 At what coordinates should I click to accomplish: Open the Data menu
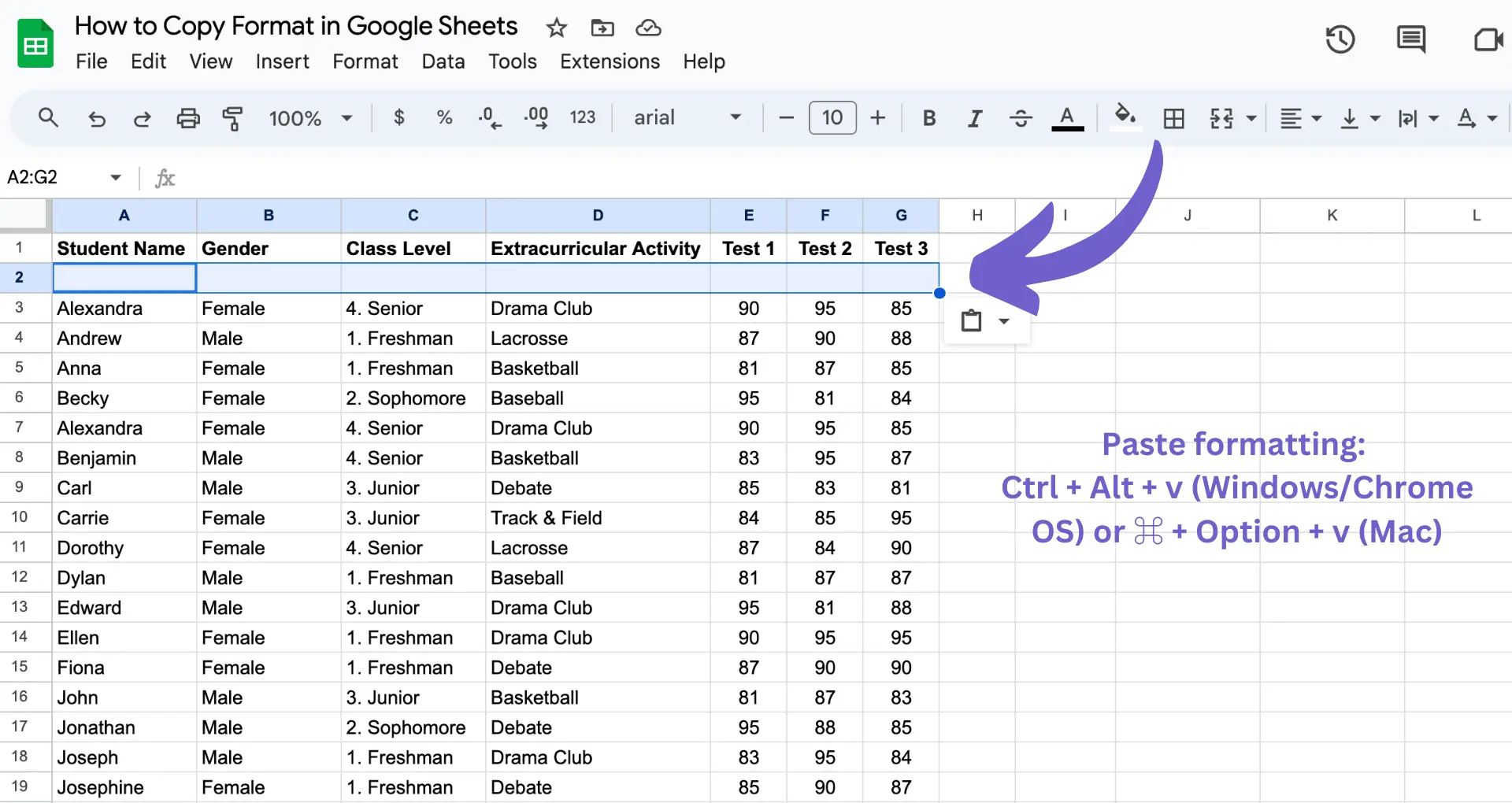pyautogui.click(x=443, y=61)
